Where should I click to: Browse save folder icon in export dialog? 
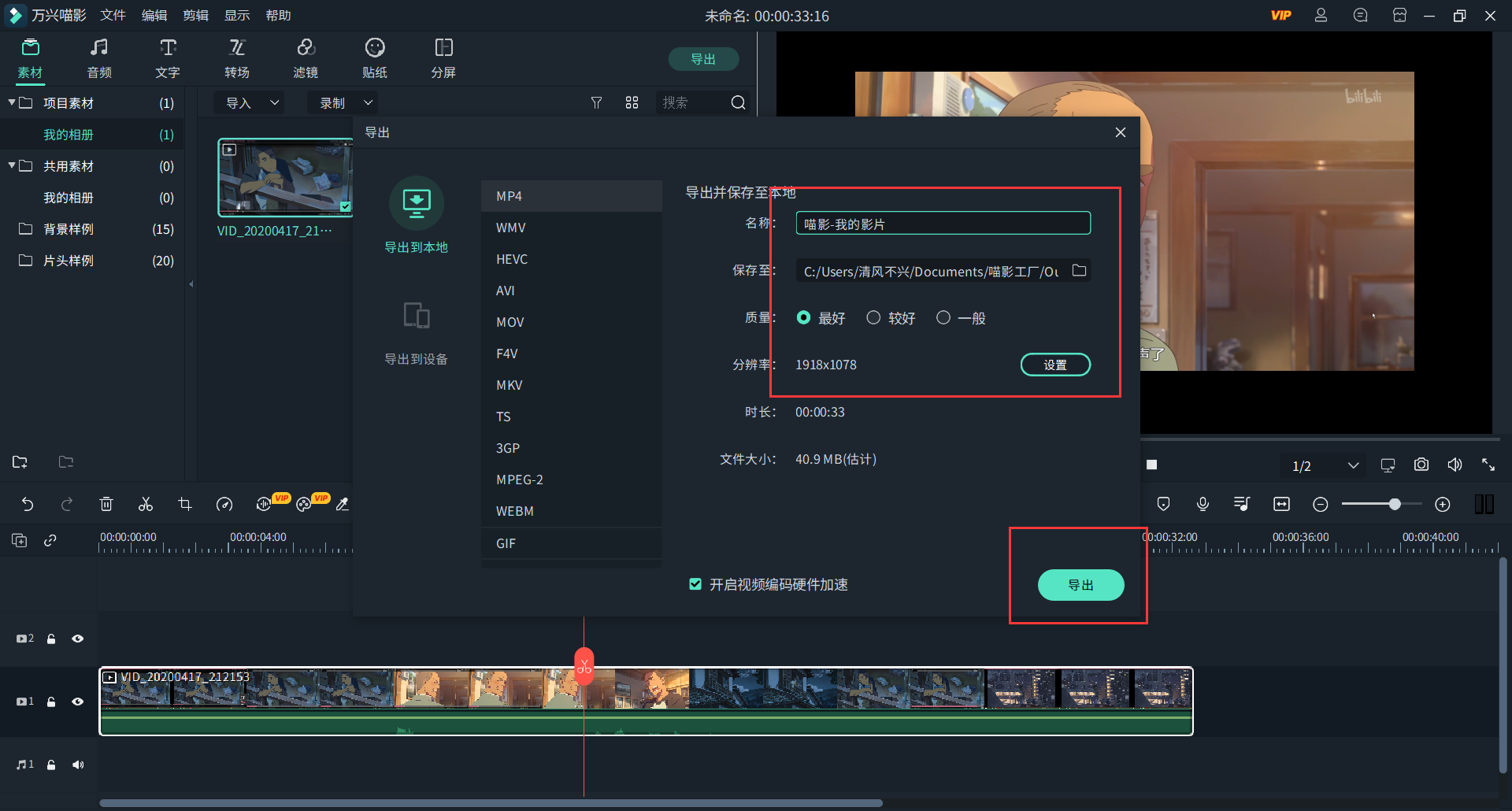click(1079, 271)
